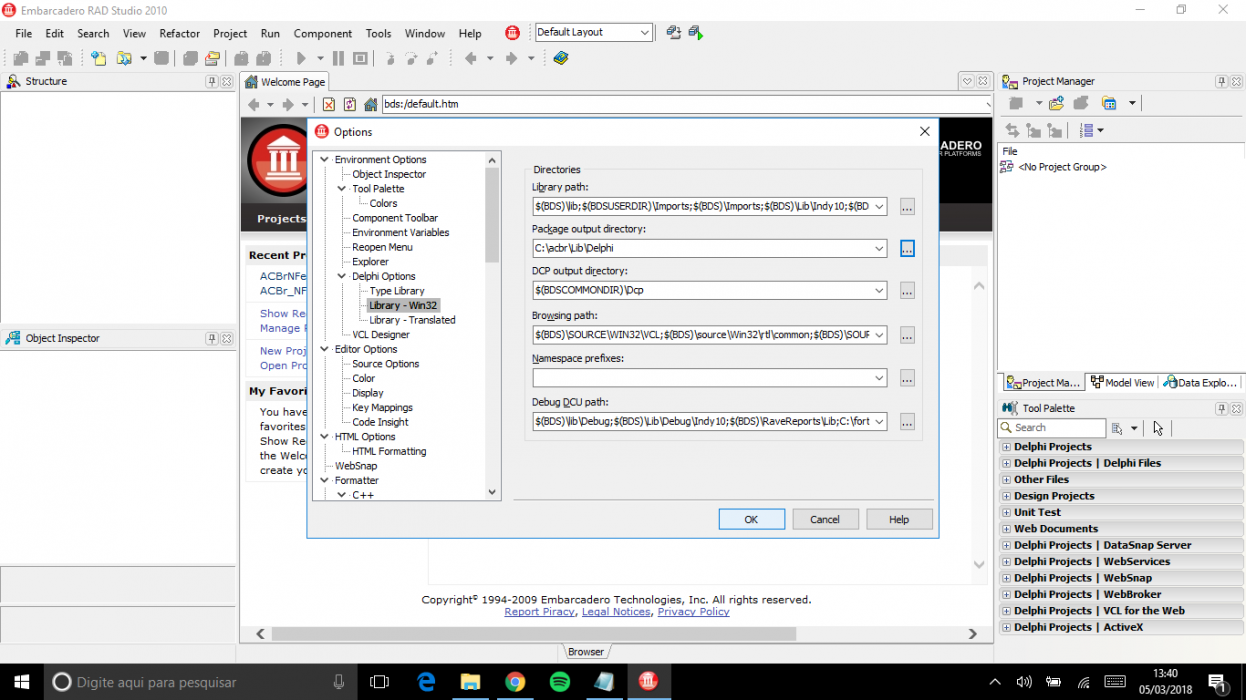Open browse button for Package output directory
This screenshot has height=700, width=1246.
point(907,248)
